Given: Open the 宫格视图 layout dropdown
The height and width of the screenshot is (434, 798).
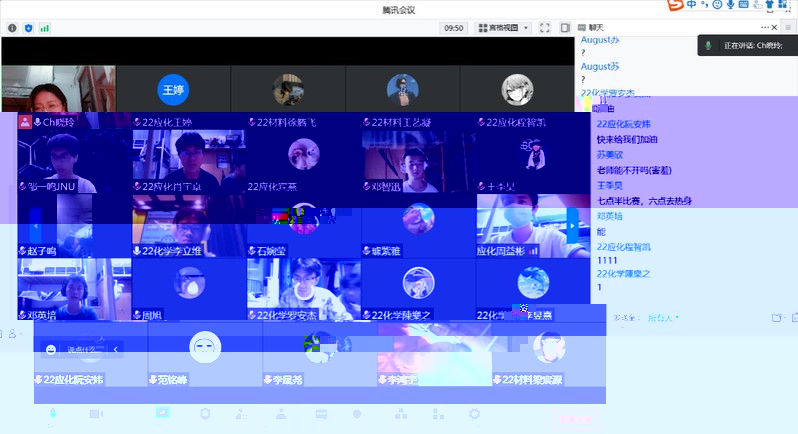Looking at the screenshot, I should 504,28.
